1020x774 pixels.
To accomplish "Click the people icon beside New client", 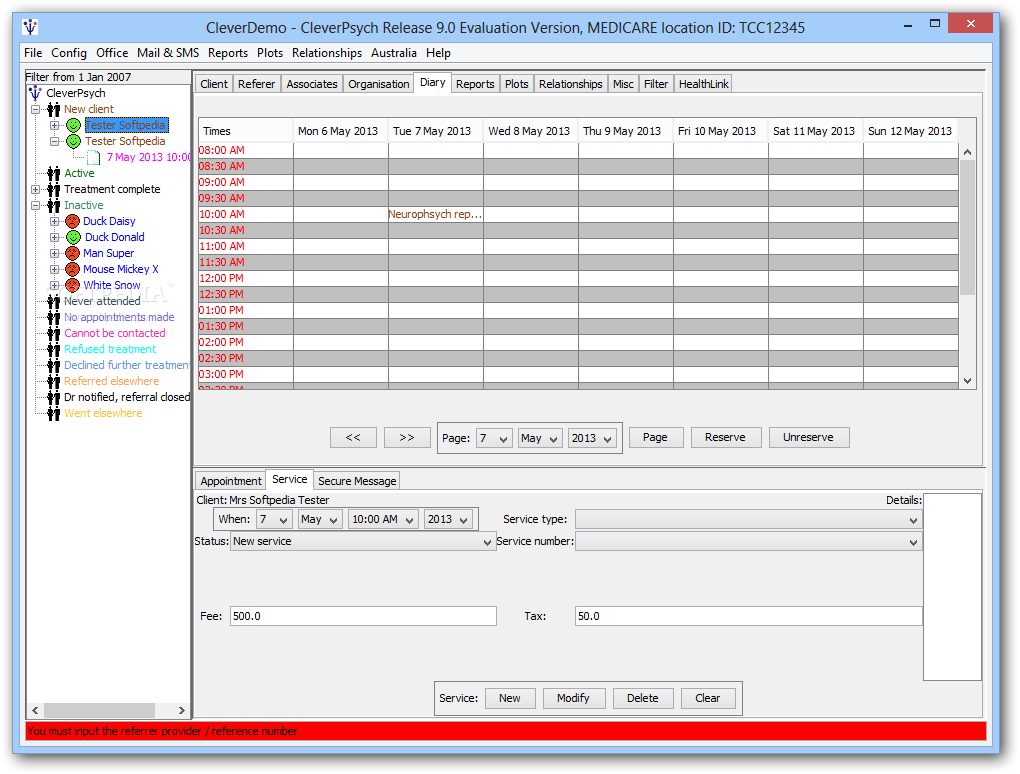I will [x=53, y=109].
